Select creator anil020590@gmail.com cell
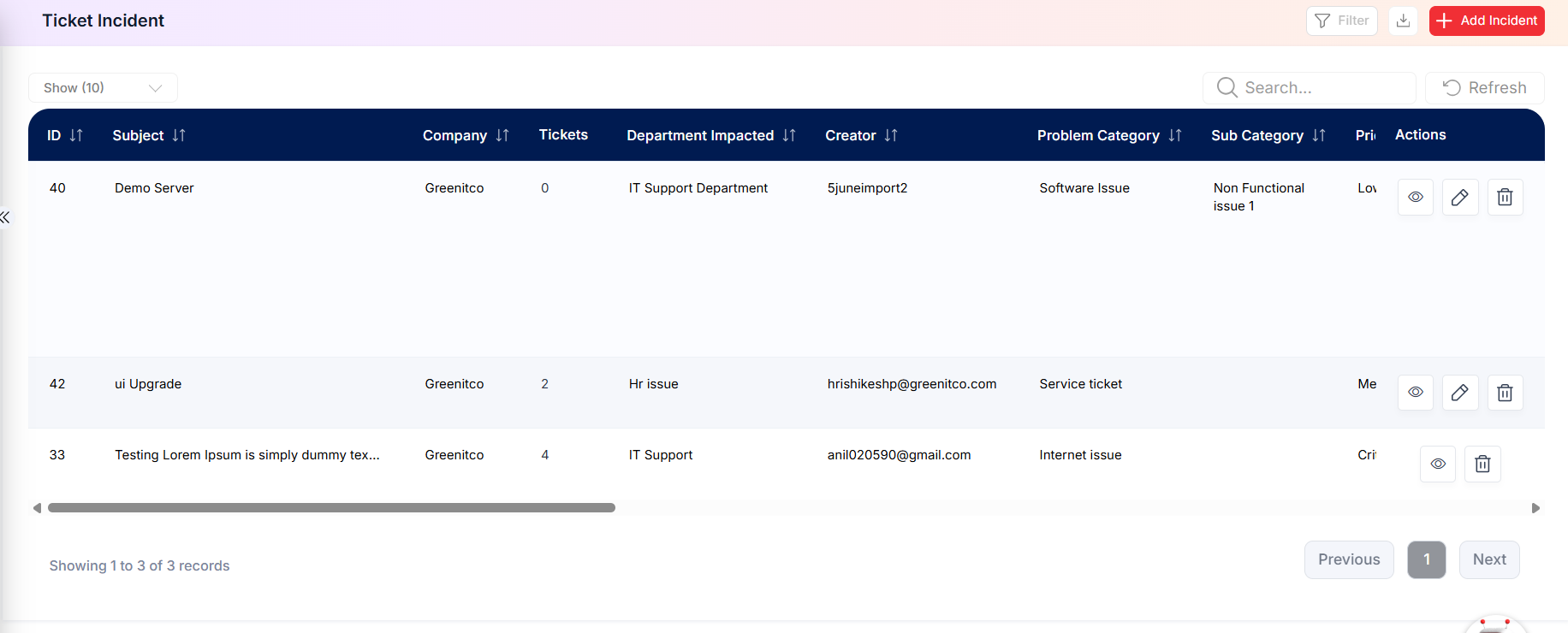The height and width of the screenshot is (633, 1568). pos(899,455)
